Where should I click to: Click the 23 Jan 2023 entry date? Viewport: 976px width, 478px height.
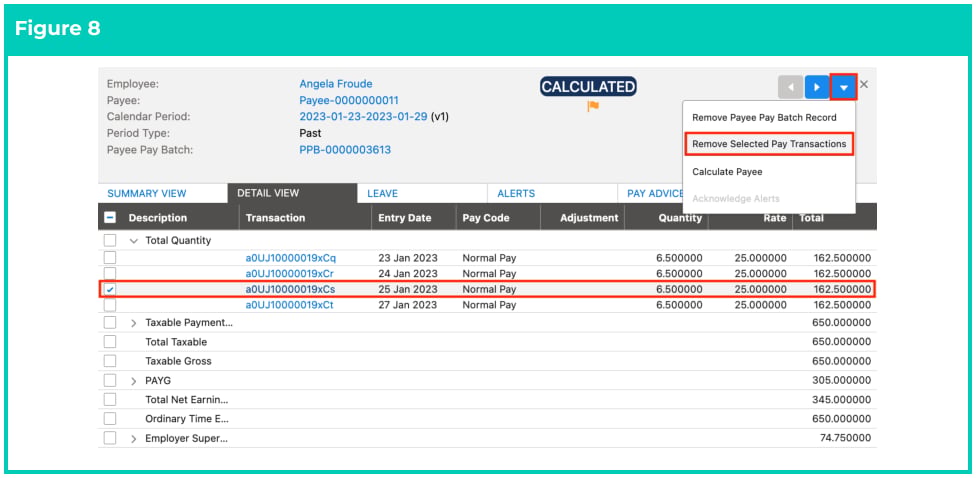[x=408, y=258]
